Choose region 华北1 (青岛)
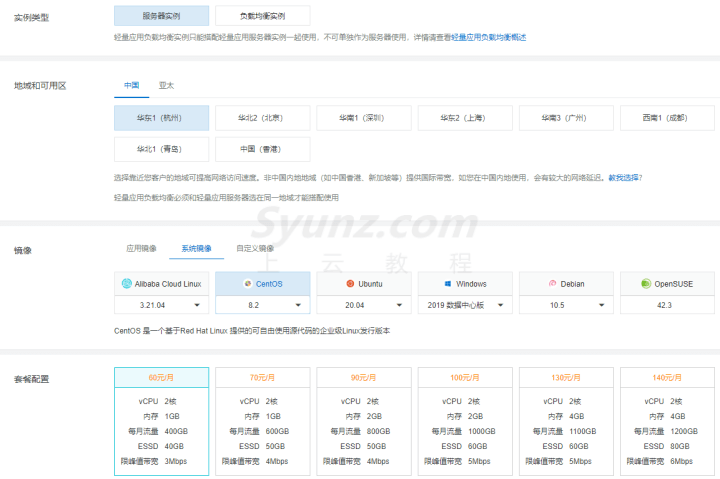Screen dimensions: 720x479 162,149
